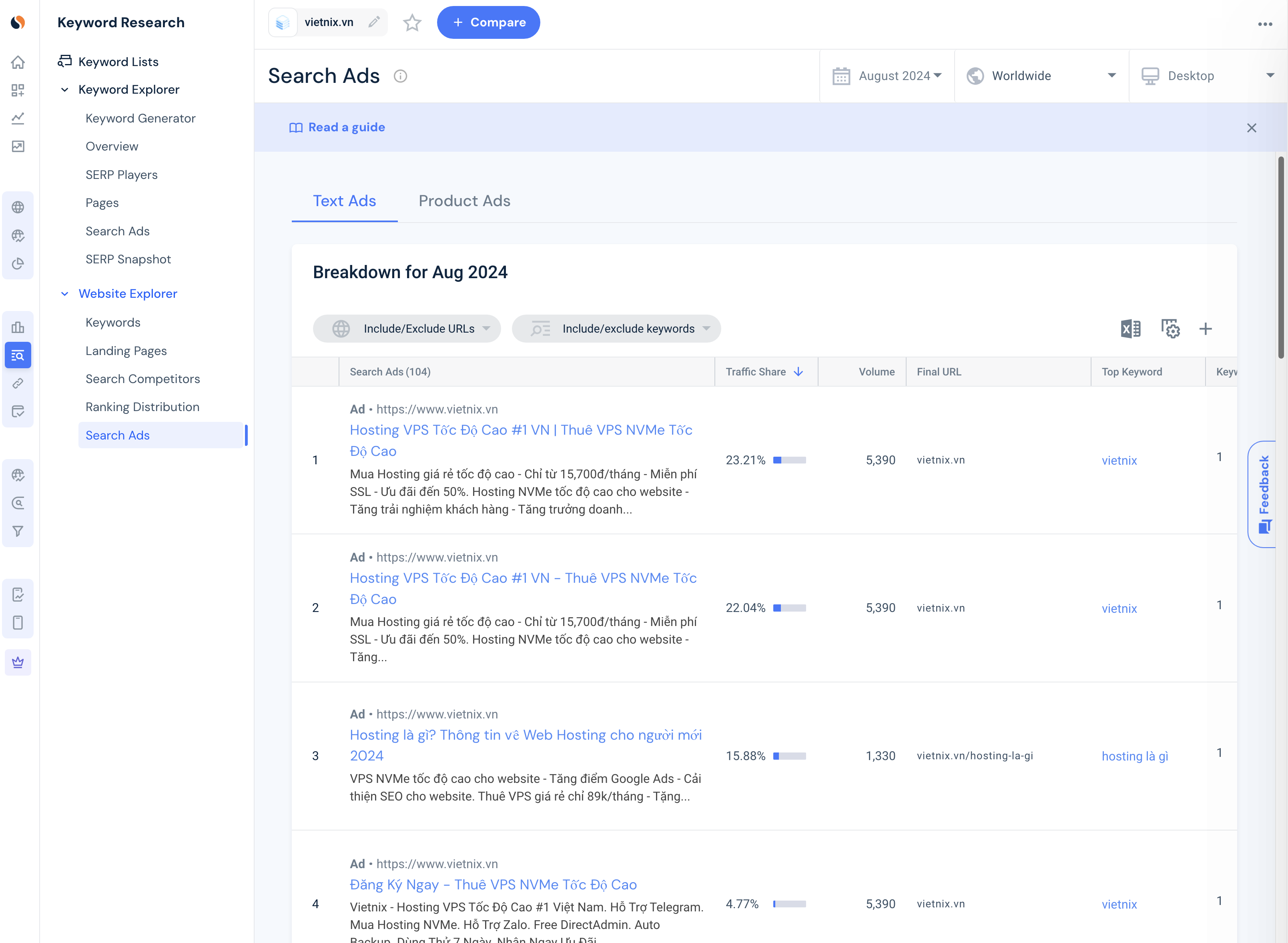Screen dimensions: 1288x943
Task: Click vietnix keyword in row 1
Action: coord(1119,461)
